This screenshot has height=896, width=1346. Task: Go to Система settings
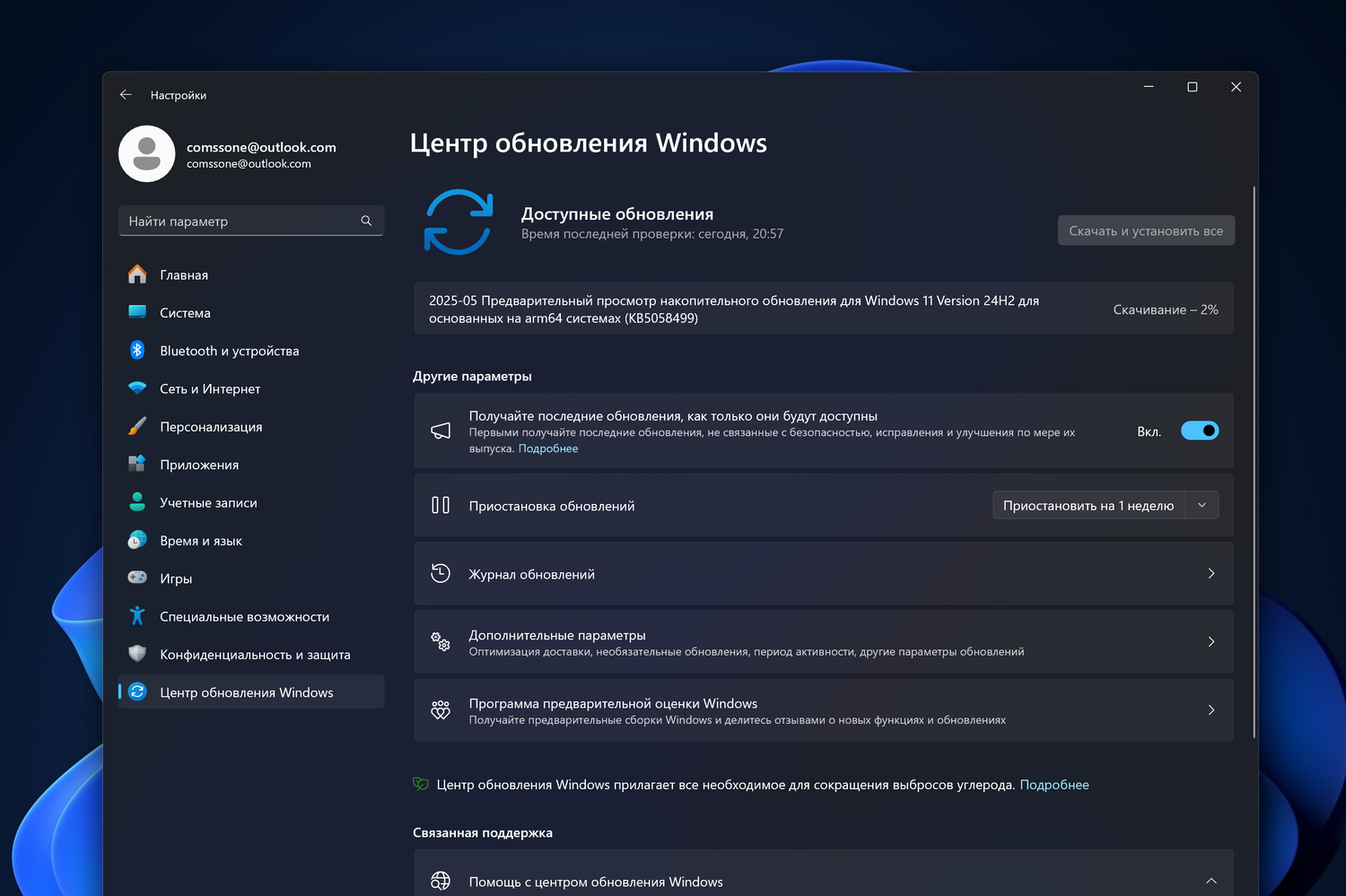pos(251,312)
